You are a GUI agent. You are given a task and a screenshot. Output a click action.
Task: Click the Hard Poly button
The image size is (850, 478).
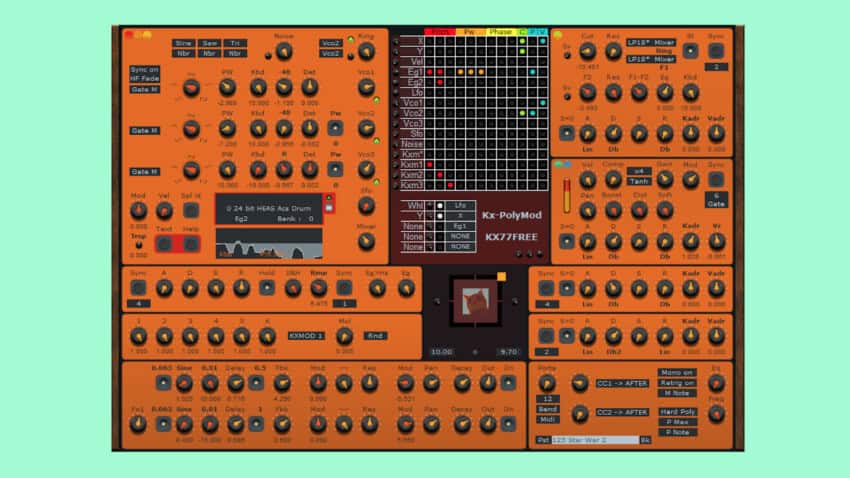tap(677, 412)
